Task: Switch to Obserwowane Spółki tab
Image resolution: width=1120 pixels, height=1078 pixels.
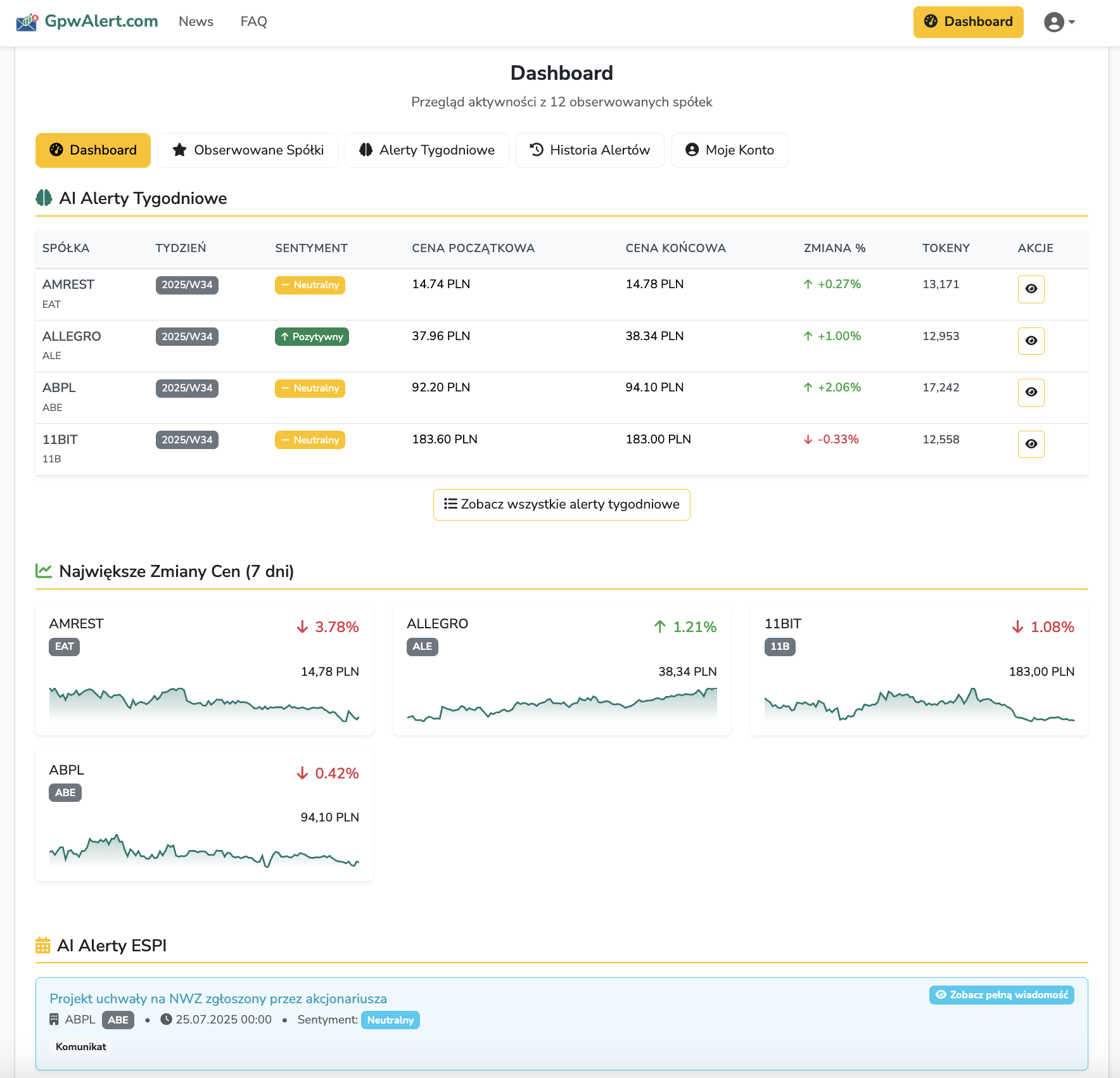Action: pyautogui.click(x=248, y=150)
